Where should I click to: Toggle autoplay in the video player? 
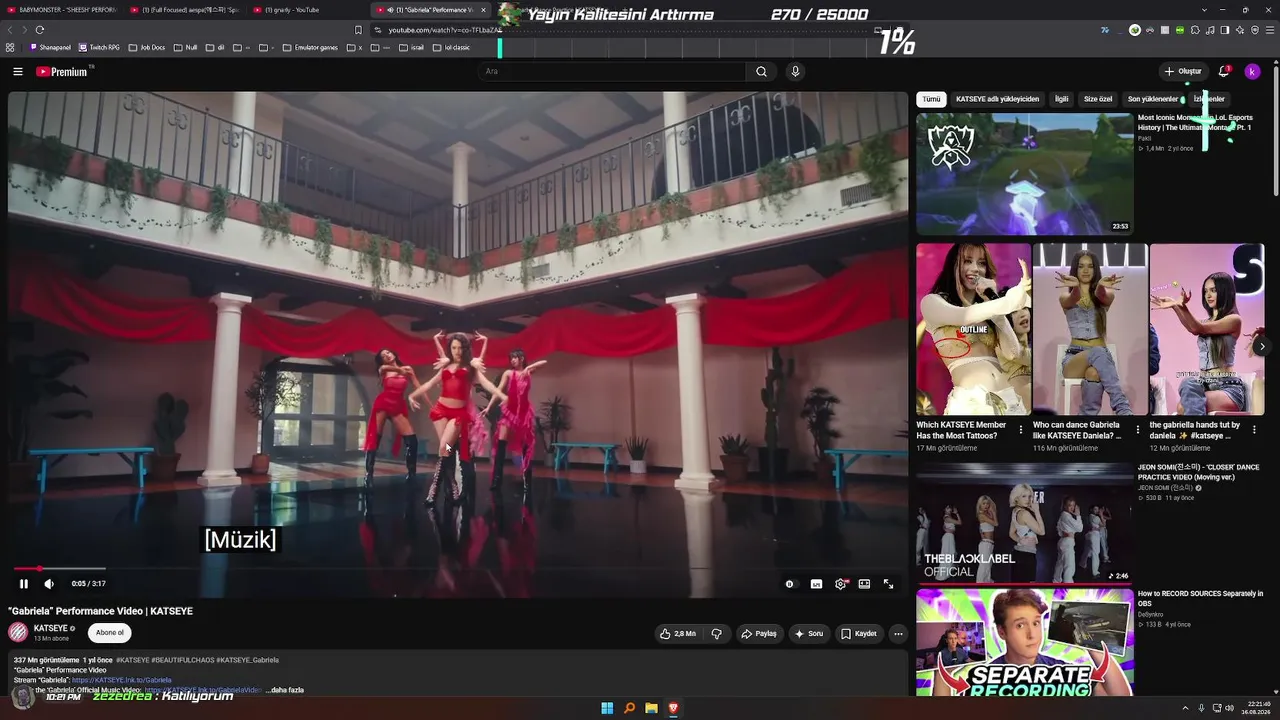click(x=790, y=584)
